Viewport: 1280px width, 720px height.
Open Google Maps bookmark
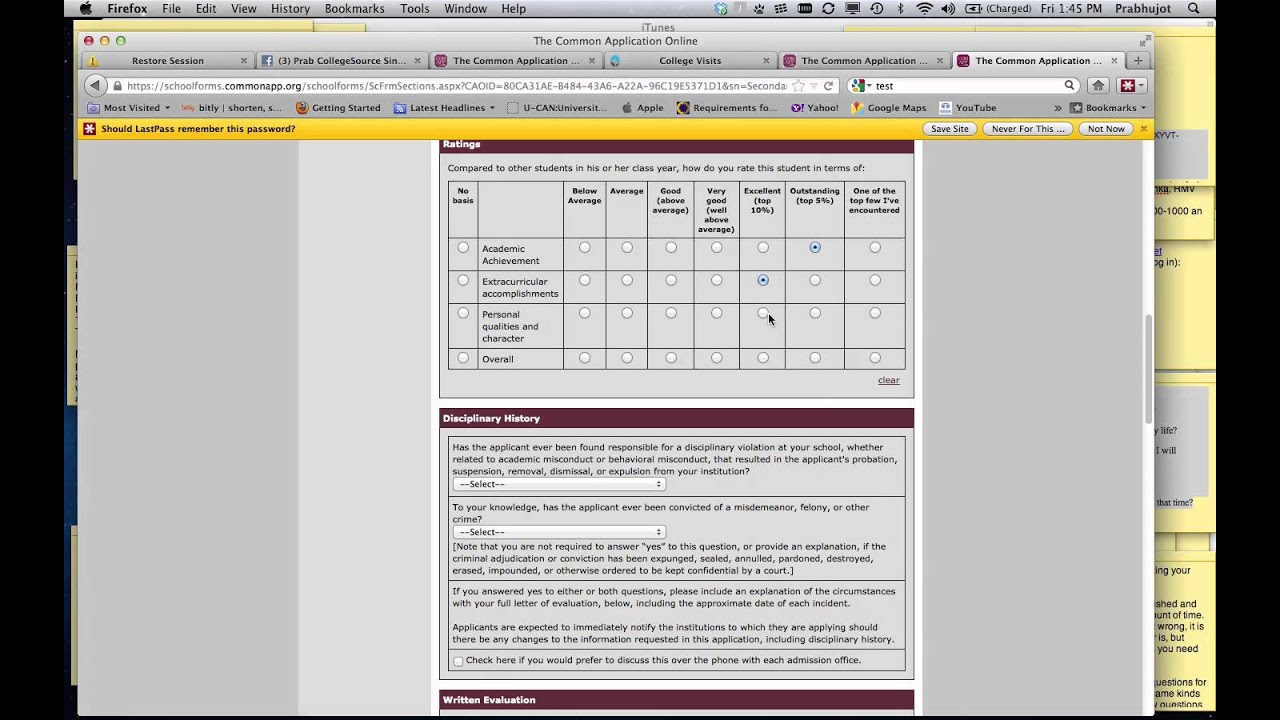pos(889,108)
